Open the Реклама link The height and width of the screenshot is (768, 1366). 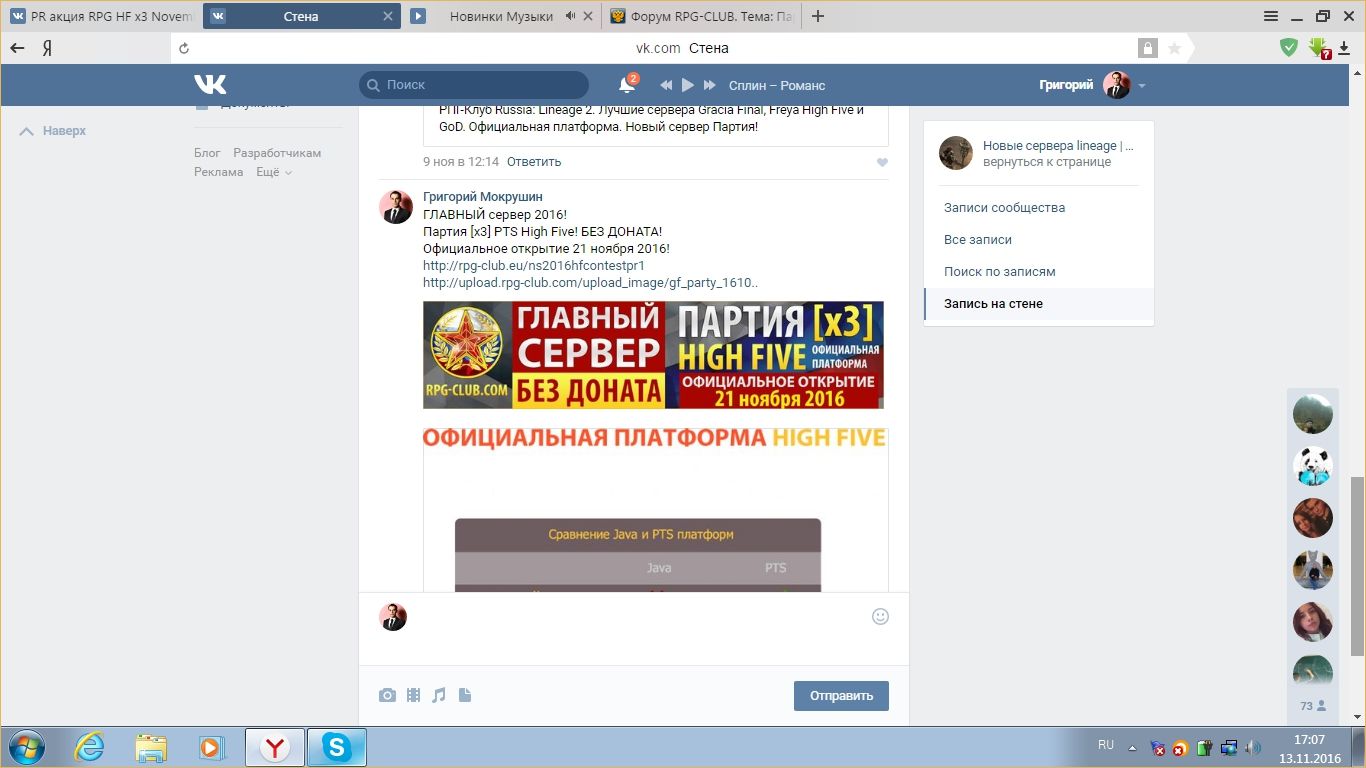(x=219, y=172)
